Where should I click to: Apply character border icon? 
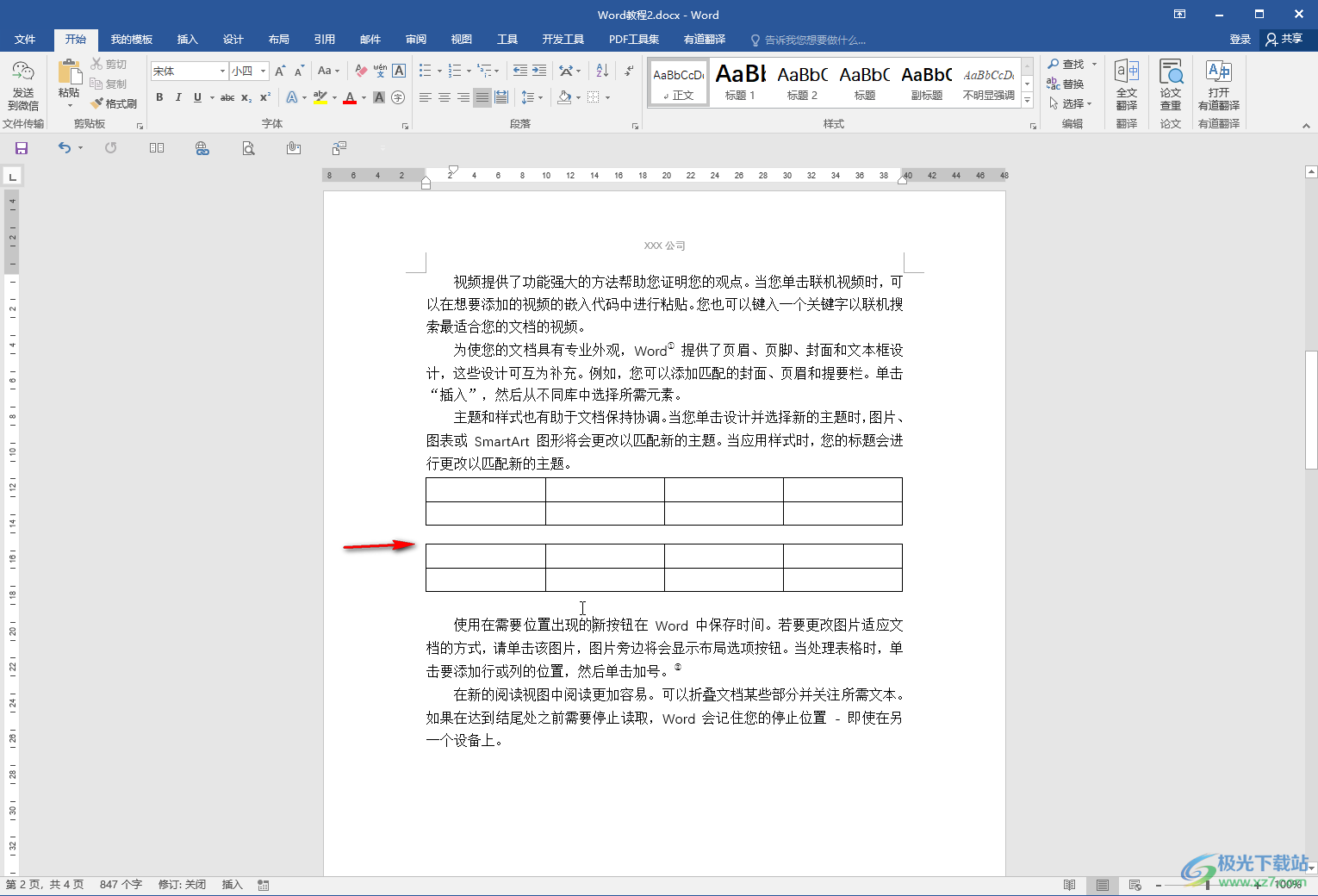click(x=399, y=72)
